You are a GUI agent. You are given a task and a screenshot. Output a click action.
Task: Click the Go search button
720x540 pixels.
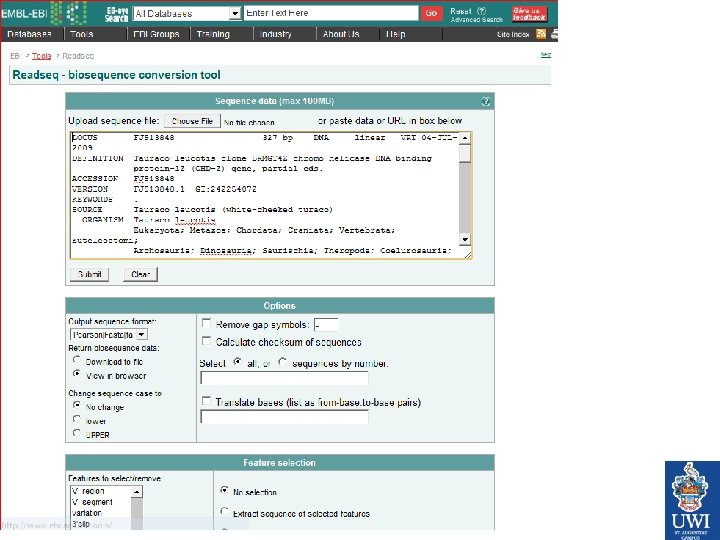click(x=431, y=13)
